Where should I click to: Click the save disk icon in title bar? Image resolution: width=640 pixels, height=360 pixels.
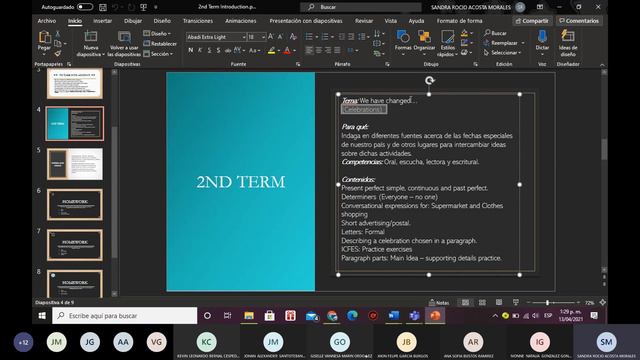point(103,7)
